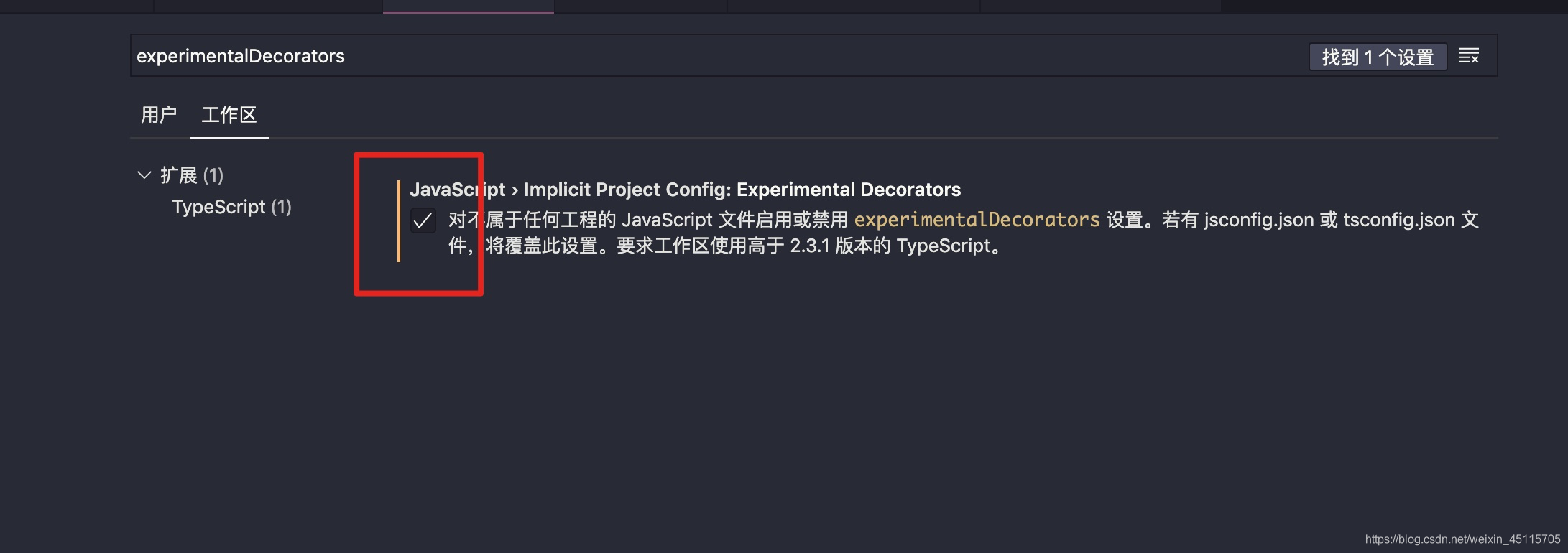Image resolution: width=1568 pixels, height=553 pixels.
Task: Click the highlighted experimentalDecorators code text
Action: click(x=977, y=220)
